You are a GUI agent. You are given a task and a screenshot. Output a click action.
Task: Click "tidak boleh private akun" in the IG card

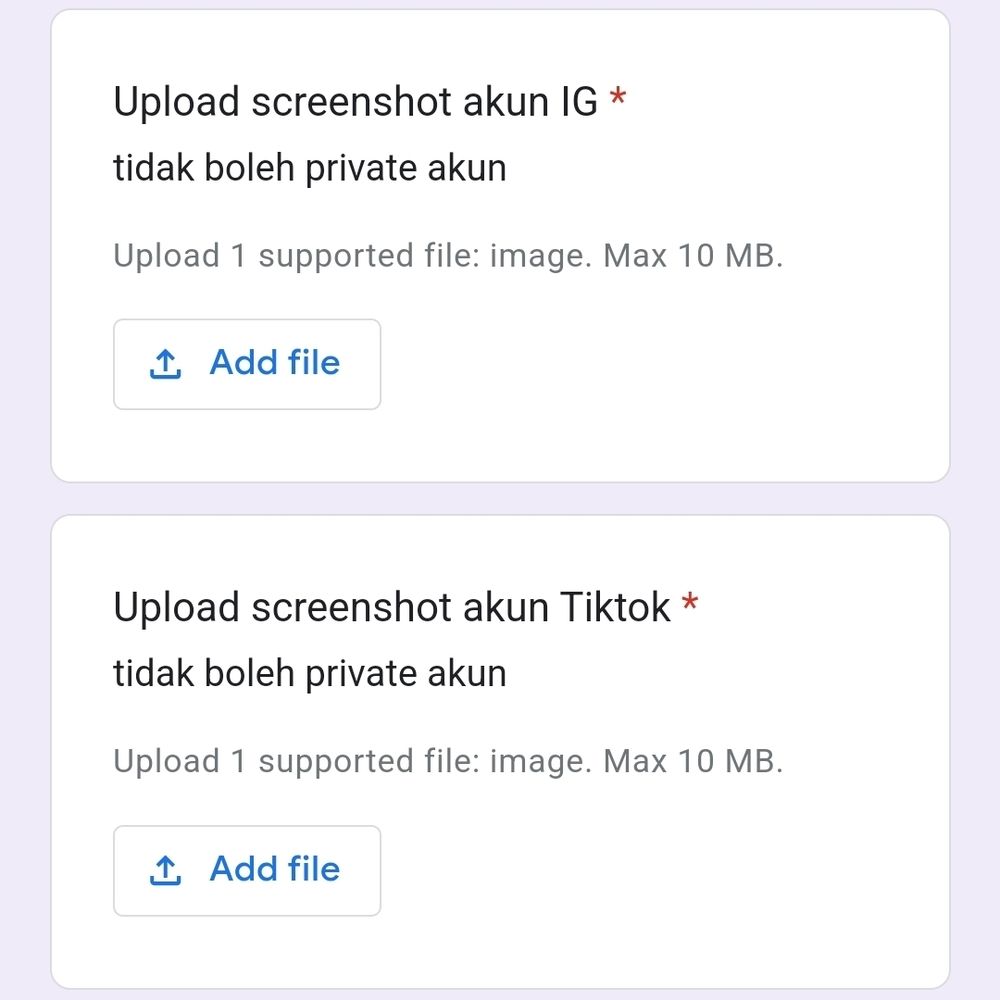pyautogui.click(x=310, y=168)
